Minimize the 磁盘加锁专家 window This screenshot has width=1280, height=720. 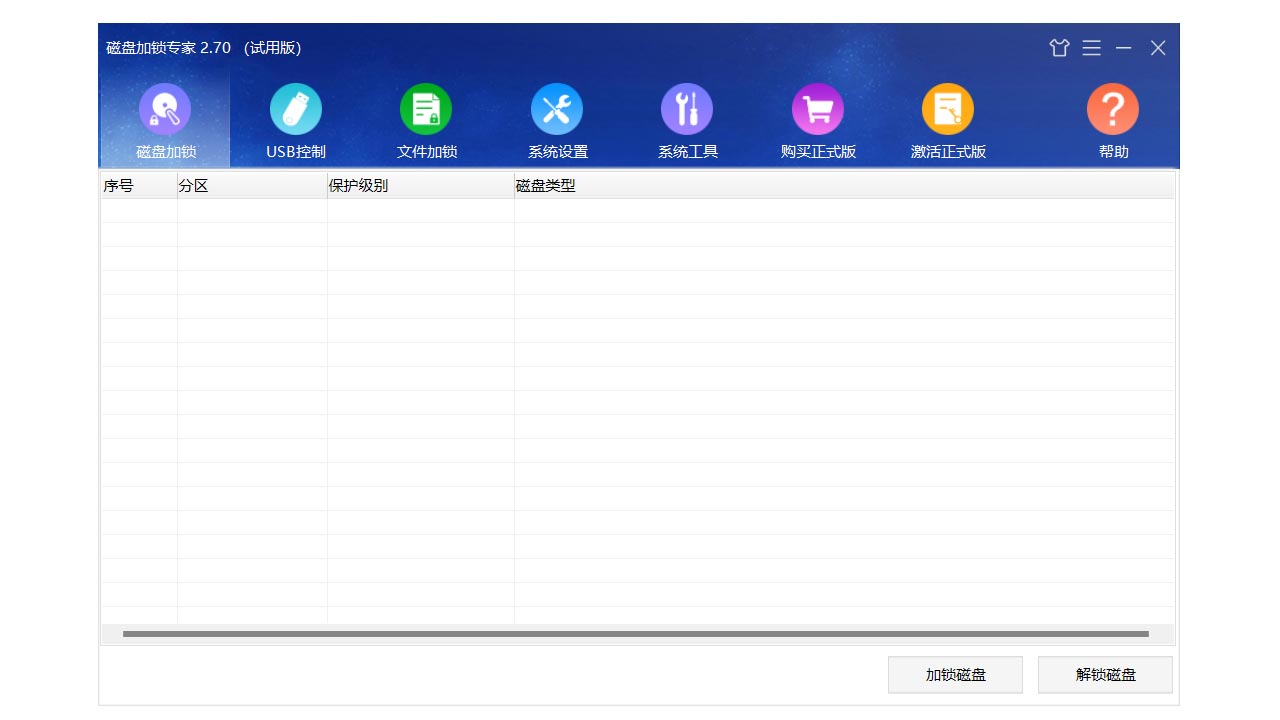pos(1124,48)
